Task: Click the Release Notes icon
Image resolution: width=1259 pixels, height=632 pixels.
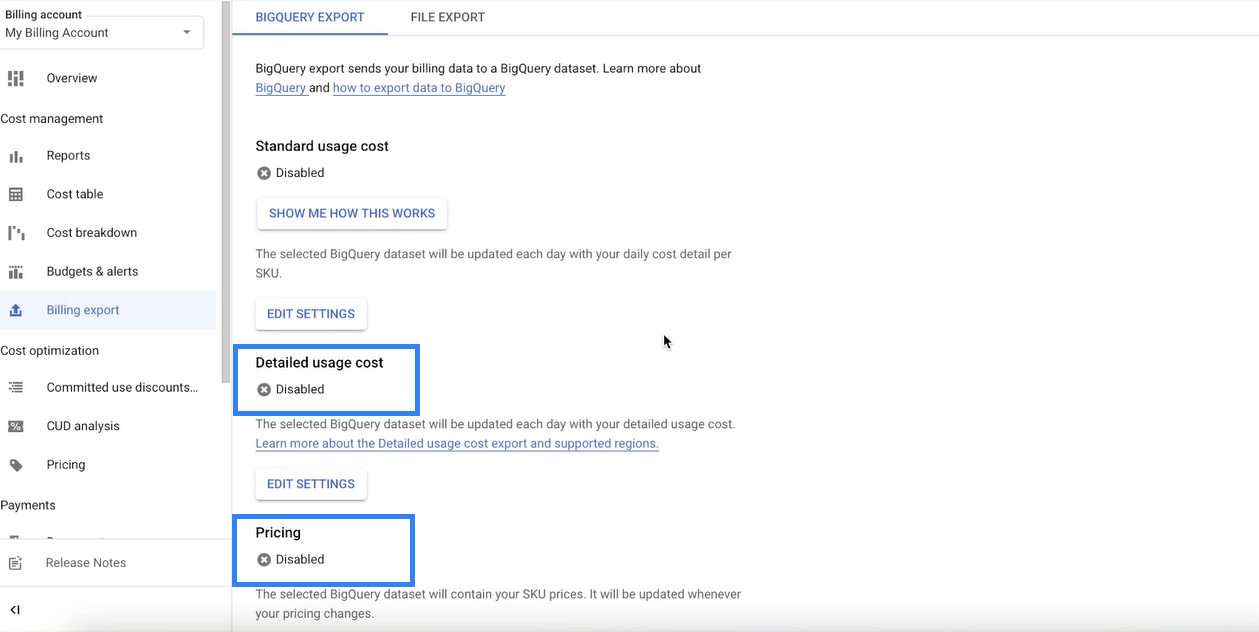Action: [x=15, y=563]
